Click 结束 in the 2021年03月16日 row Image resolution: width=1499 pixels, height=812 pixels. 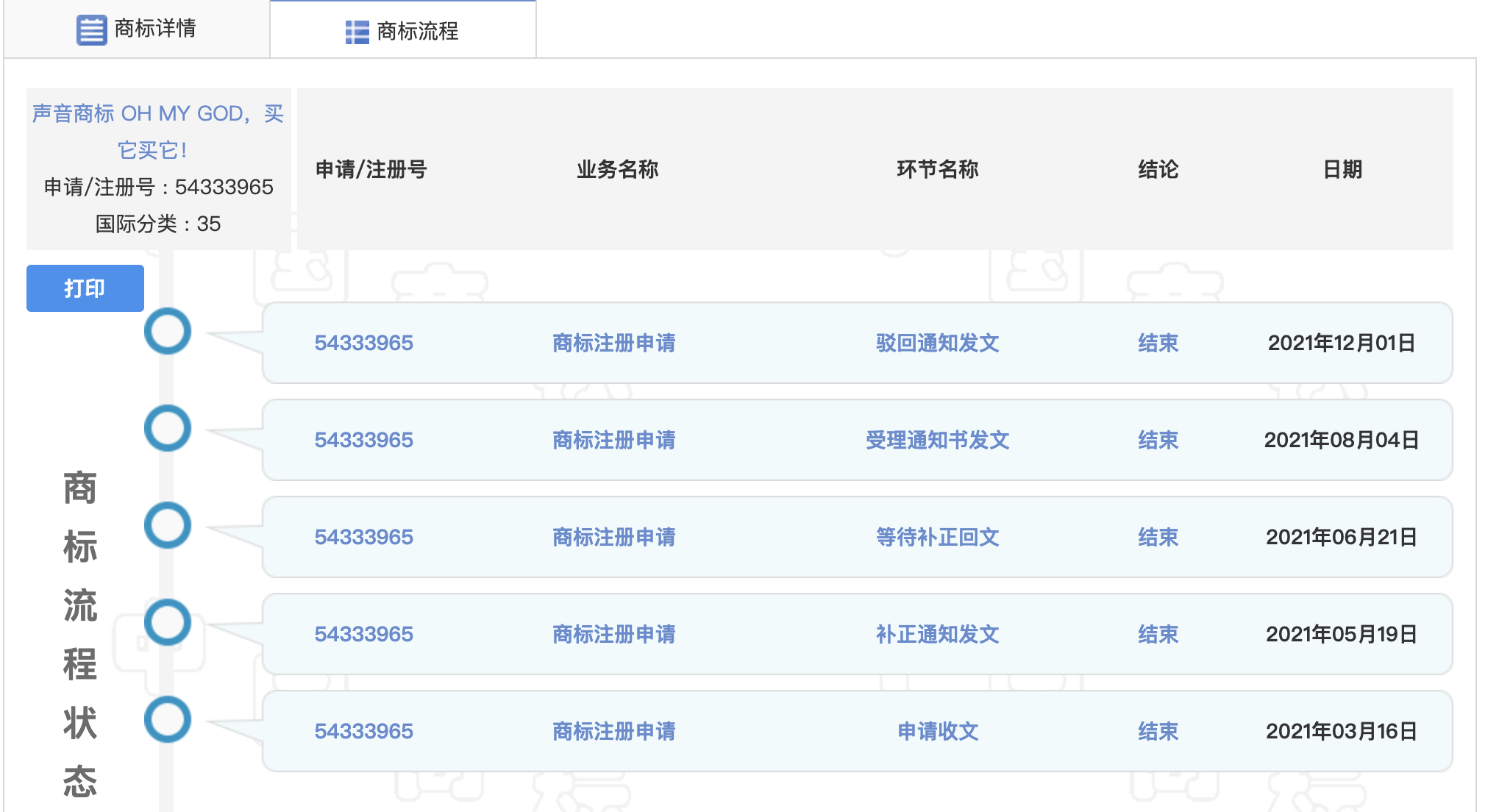pos(1158,731)
